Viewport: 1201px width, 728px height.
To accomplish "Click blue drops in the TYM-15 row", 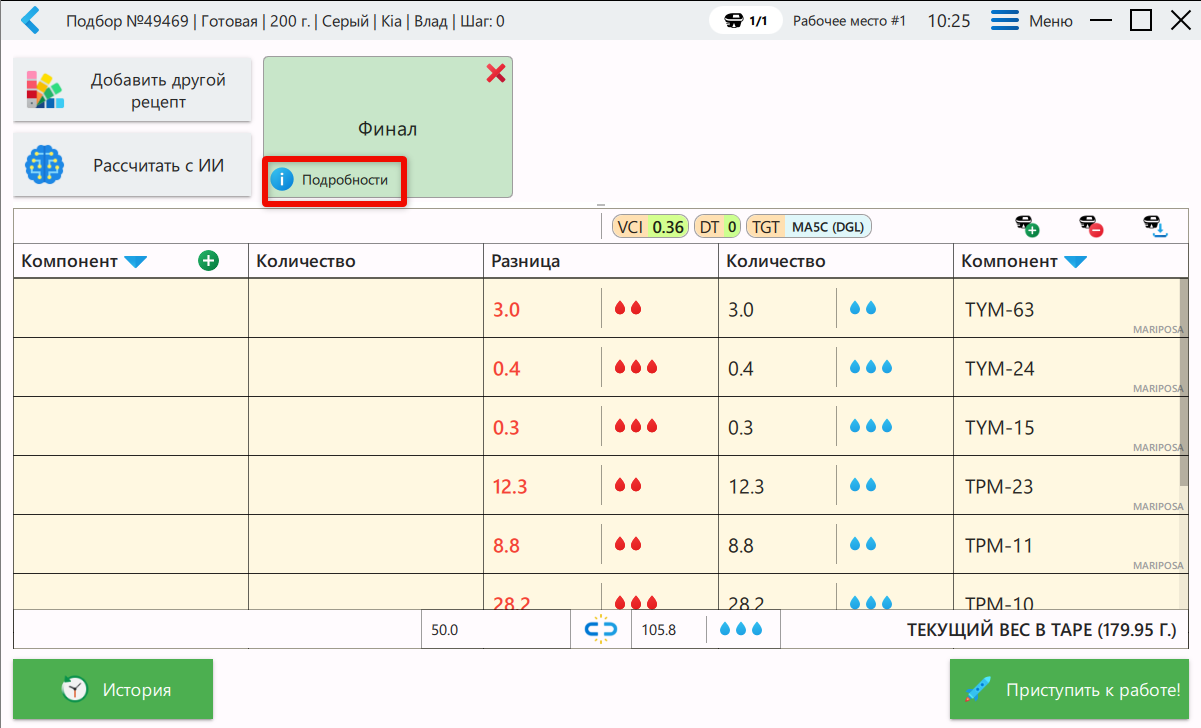I will tap(871, 427).
